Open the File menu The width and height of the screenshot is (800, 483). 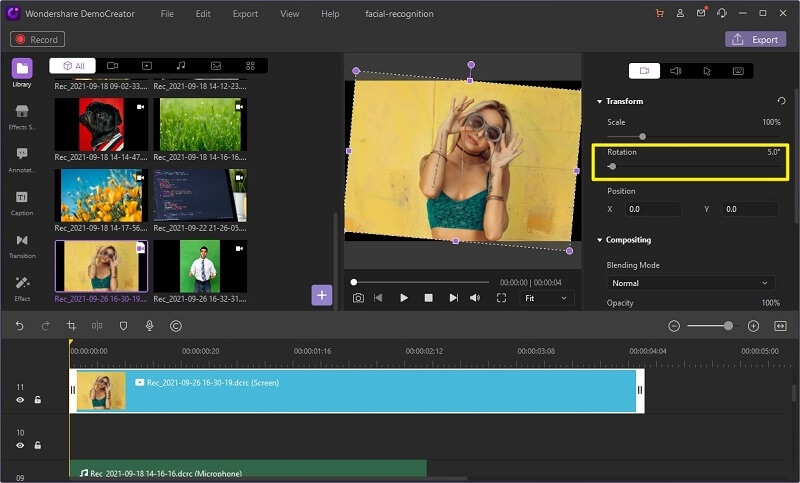click(x=167, y=14)
